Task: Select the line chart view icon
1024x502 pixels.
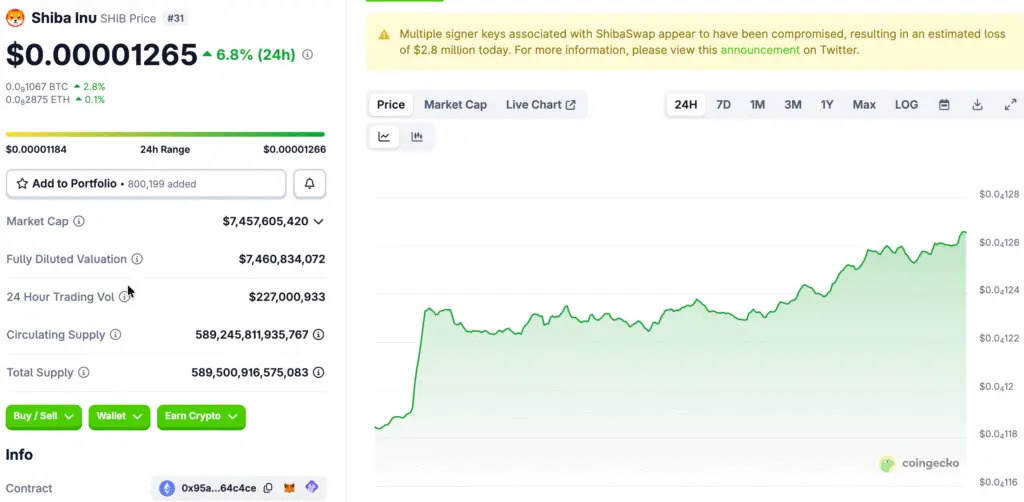Action: coord(384,137)
